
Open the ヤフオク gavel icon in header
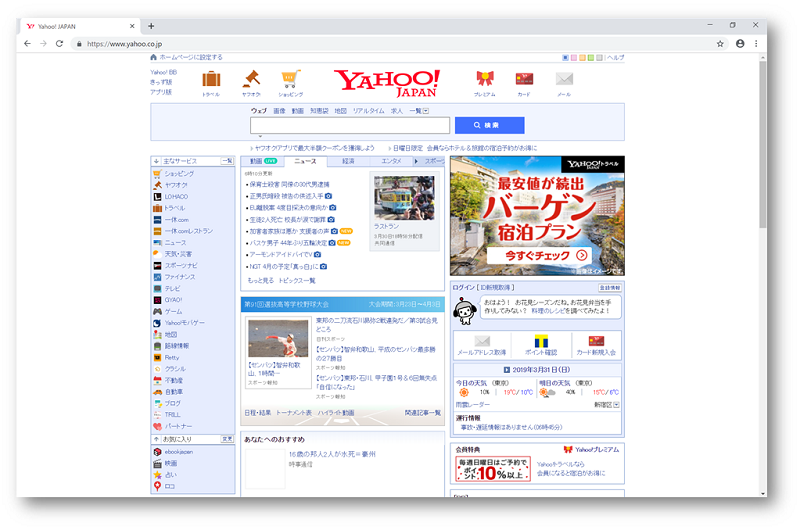(251, 79)
